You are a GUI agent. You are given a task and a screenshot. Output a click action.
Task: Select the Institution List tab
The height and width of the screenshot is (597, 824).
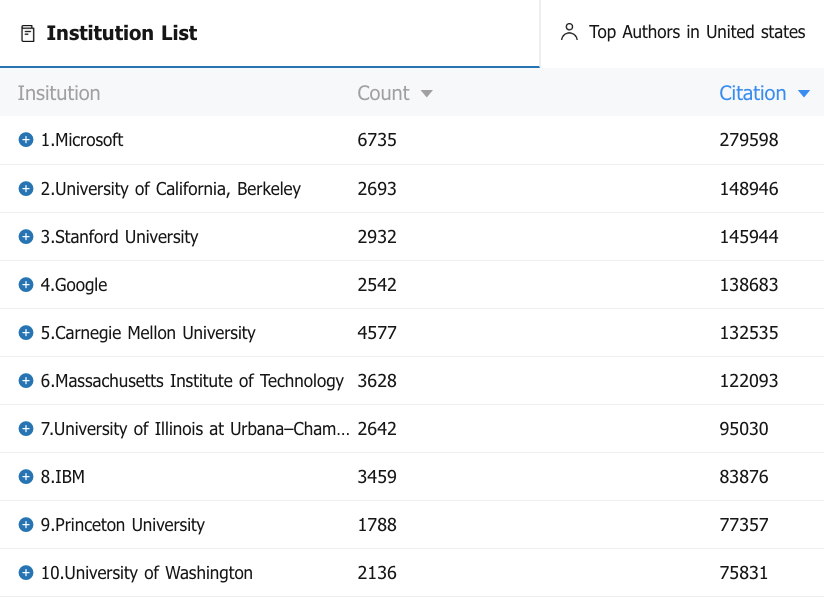[x=121, y=33]
